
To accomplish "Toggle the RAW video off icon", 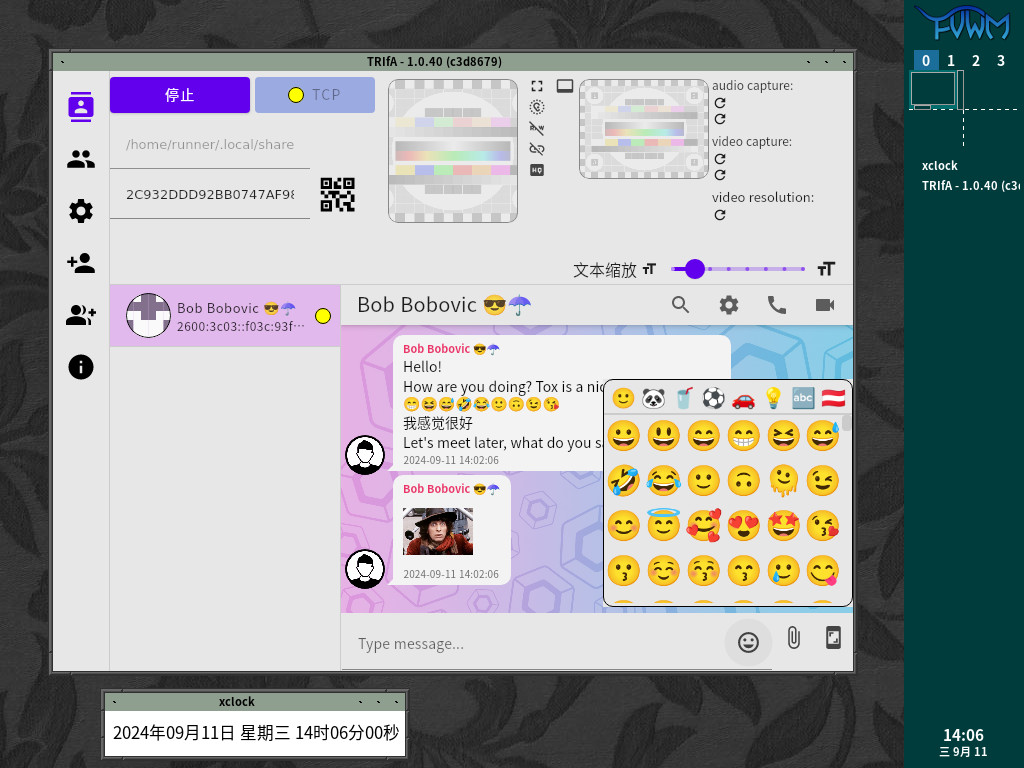I will 537,128.
